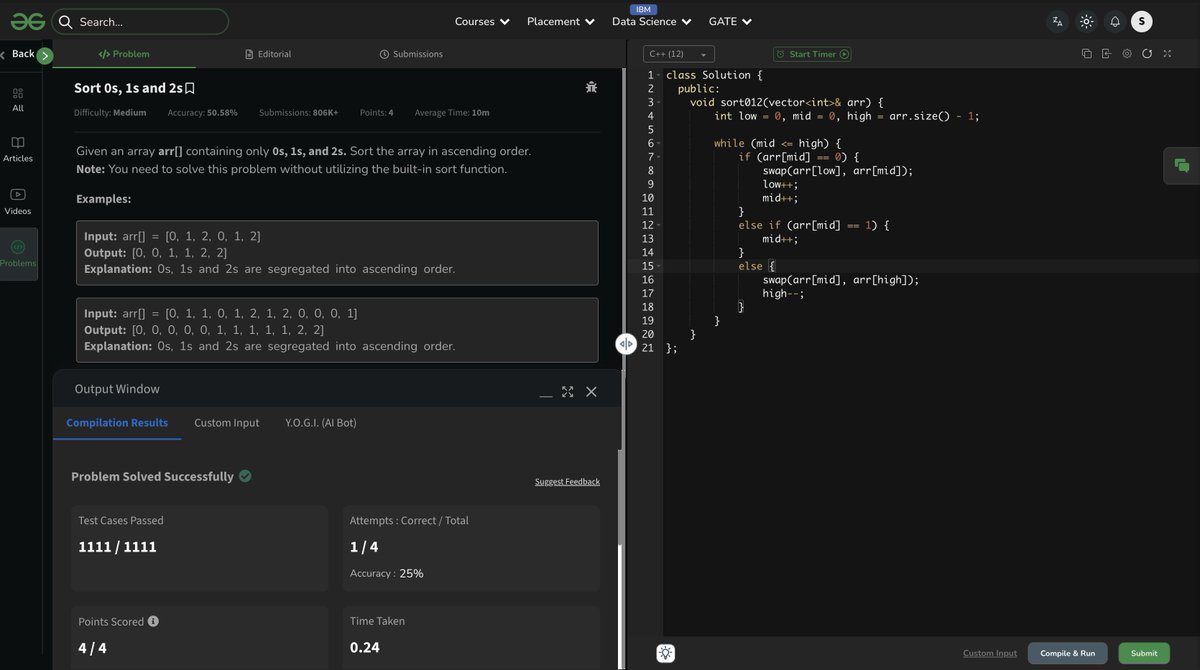Click the '1 / 4' attempts value
The width and height of the screenshot is (1200, 670).
coord(364,547)
